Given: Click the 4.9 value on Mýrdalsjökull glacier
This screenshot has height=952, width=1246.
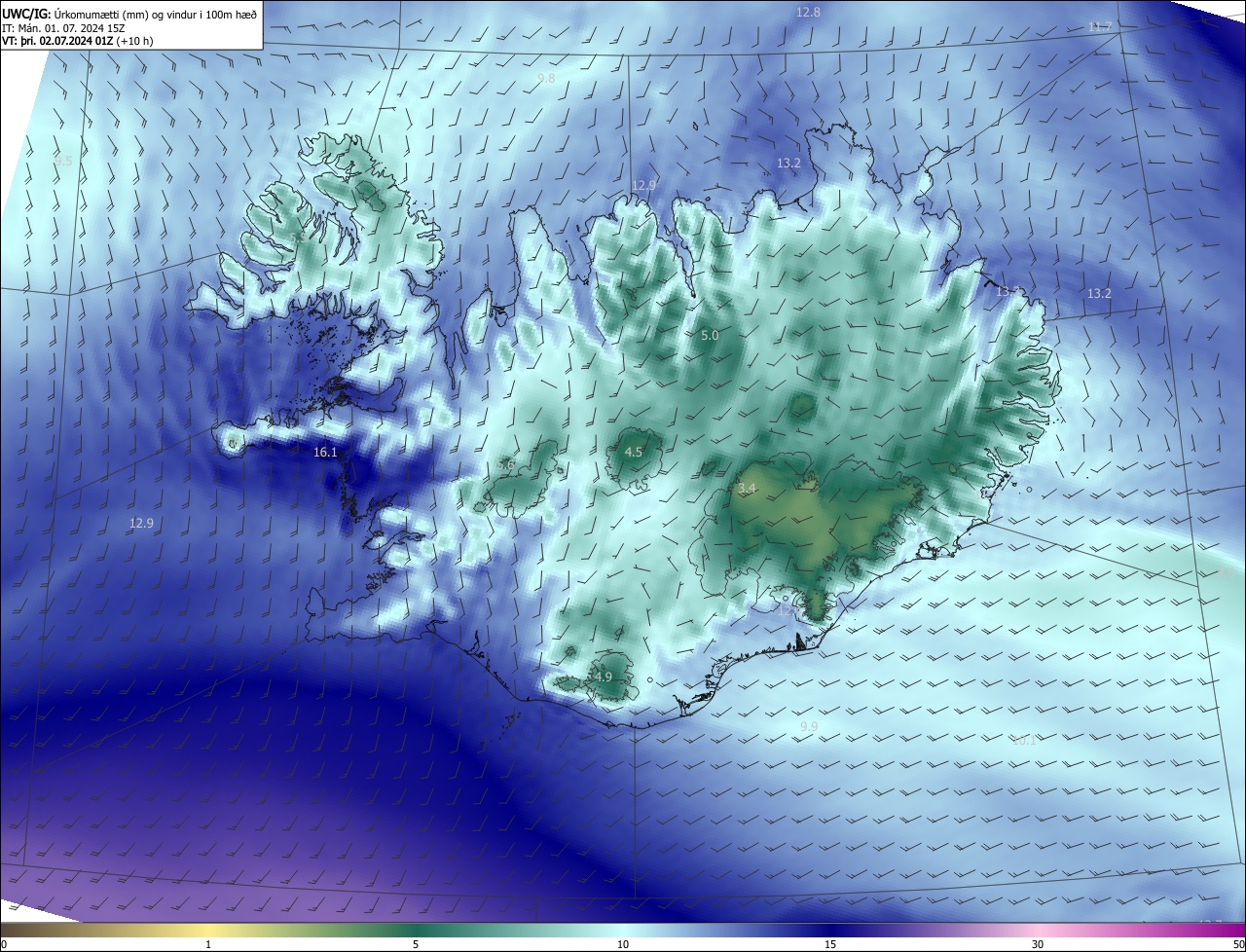Looking at the screenshot, I should click(x=603, y=677).
